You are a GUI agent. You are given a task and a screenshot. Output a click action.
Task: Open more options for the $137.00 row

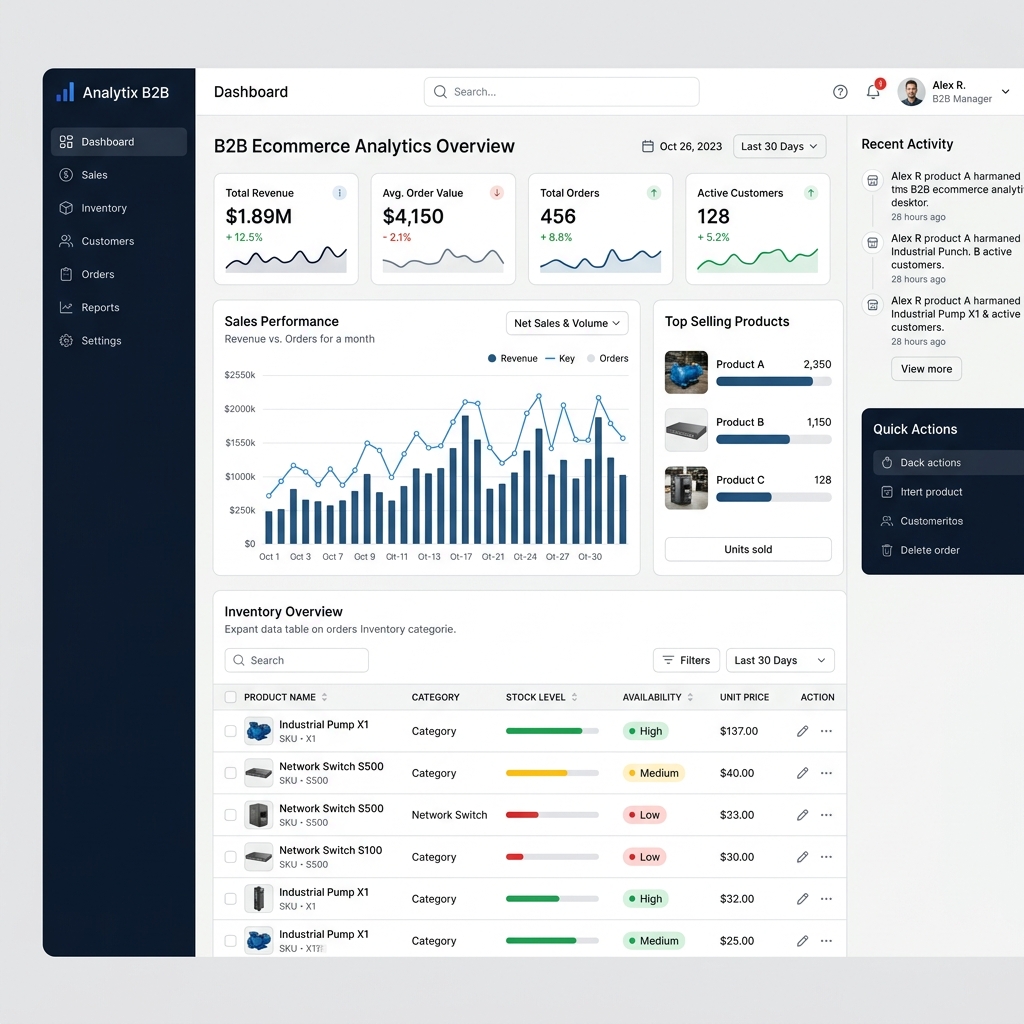tap(826, 731)
